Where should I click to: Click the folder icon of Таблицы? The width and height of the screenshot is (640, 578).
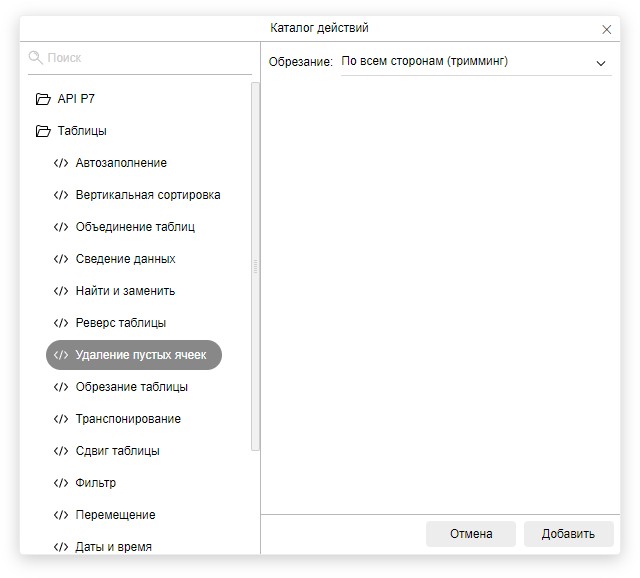(x=43, y=131)
